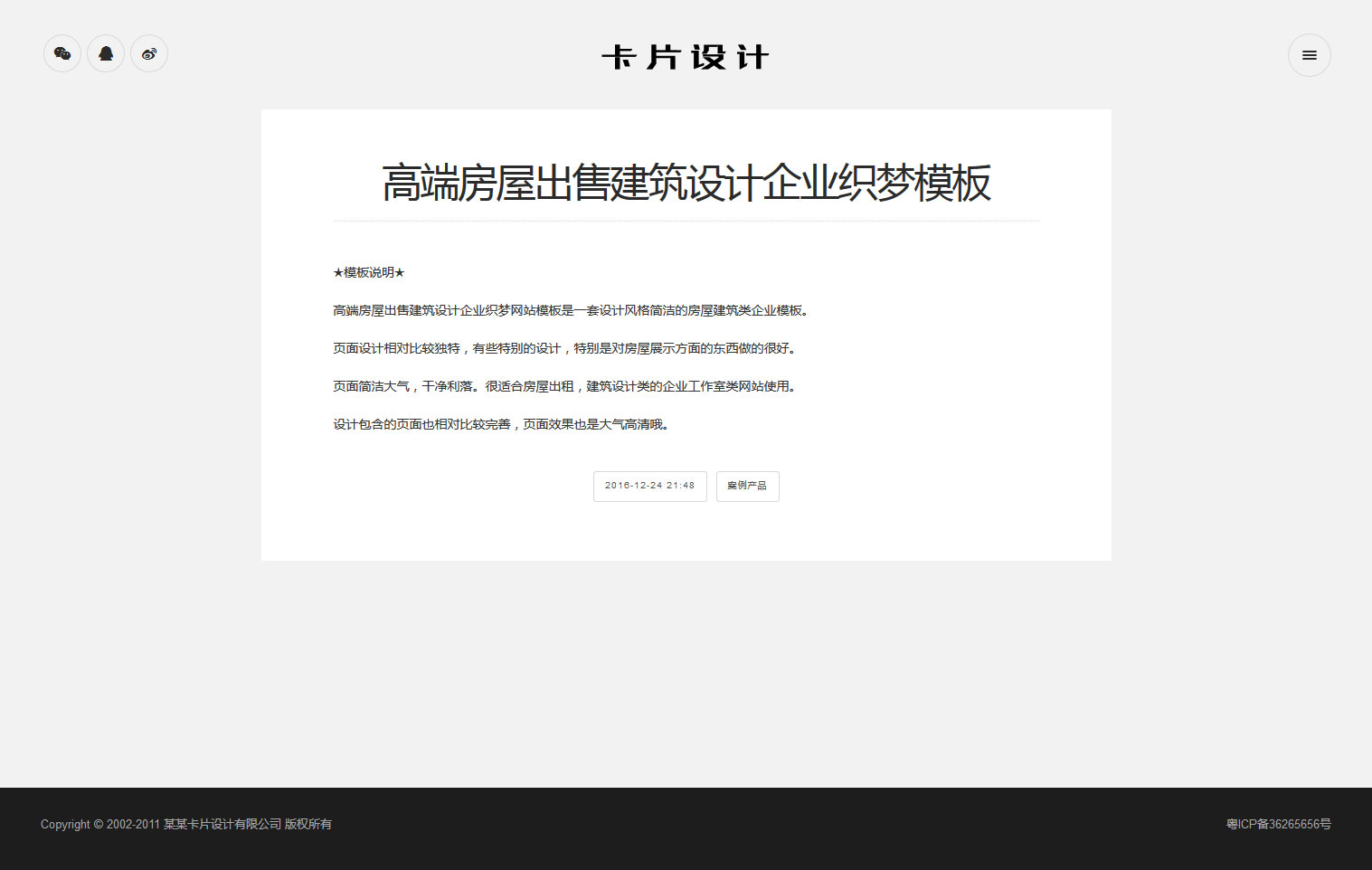This screenshot has height=870, width=1372.
Task: Click the 版权所有 text in footer
Action: tap(308, 824)
